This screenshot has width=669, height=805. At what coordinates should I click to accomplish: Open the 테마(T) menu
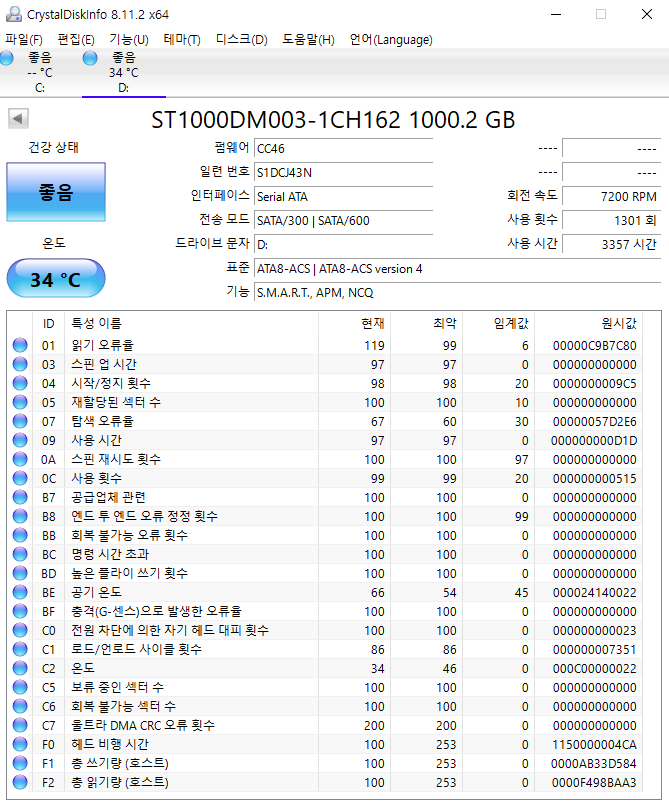point(182,40)
